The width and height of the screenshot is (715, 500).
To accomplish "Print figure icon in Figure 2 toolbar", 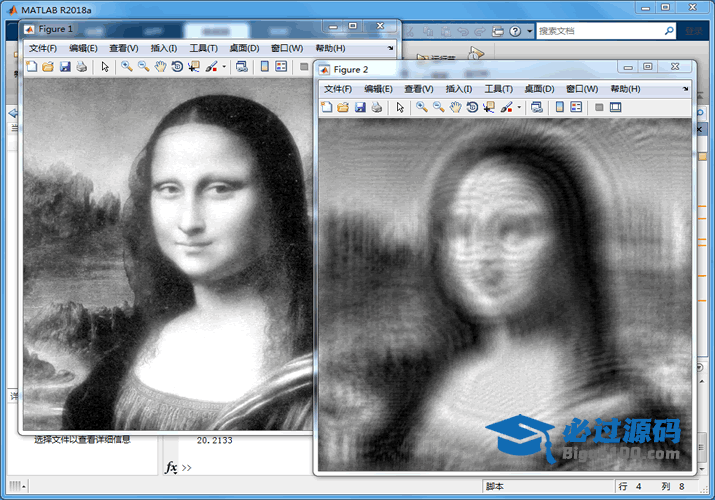I will coord(377,107).
